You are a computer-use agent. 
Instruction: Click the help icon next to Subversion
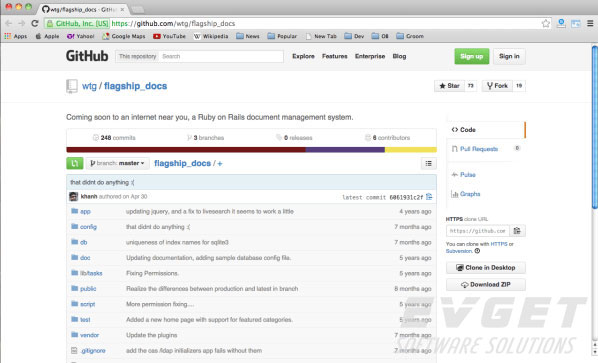point(477,251)
